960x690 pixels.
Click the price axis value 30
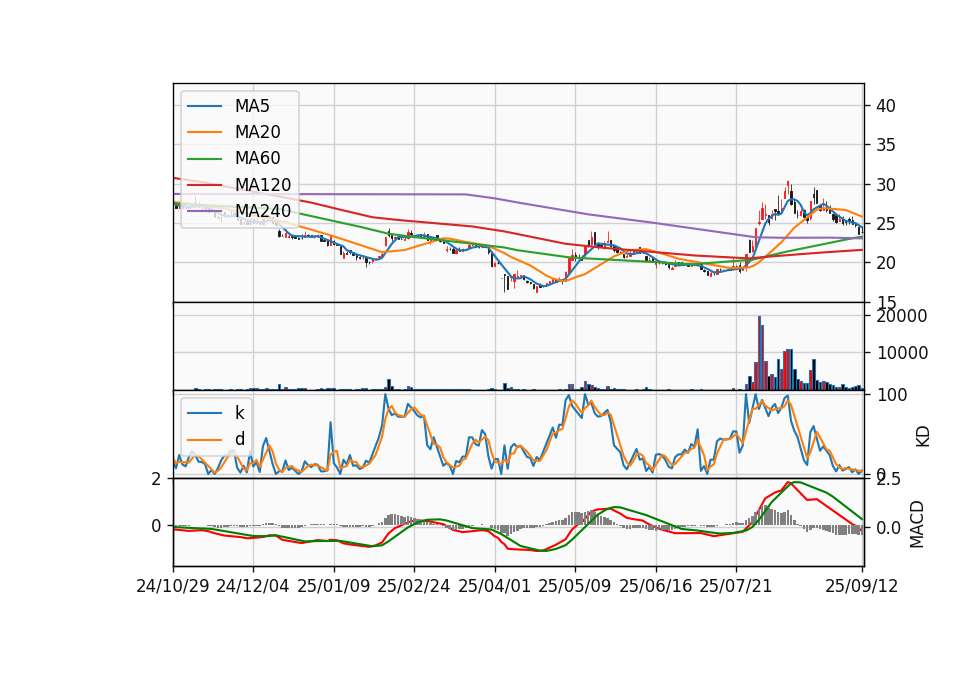886,185
